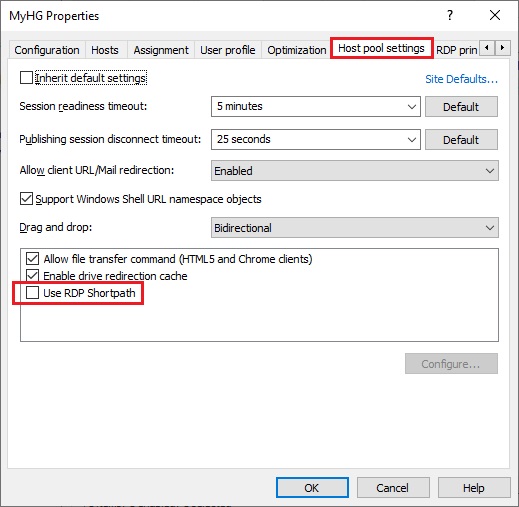Screen dimensions: 519x507
Task: Switch to the Hosts tab
Action: (x=105, y=50)
